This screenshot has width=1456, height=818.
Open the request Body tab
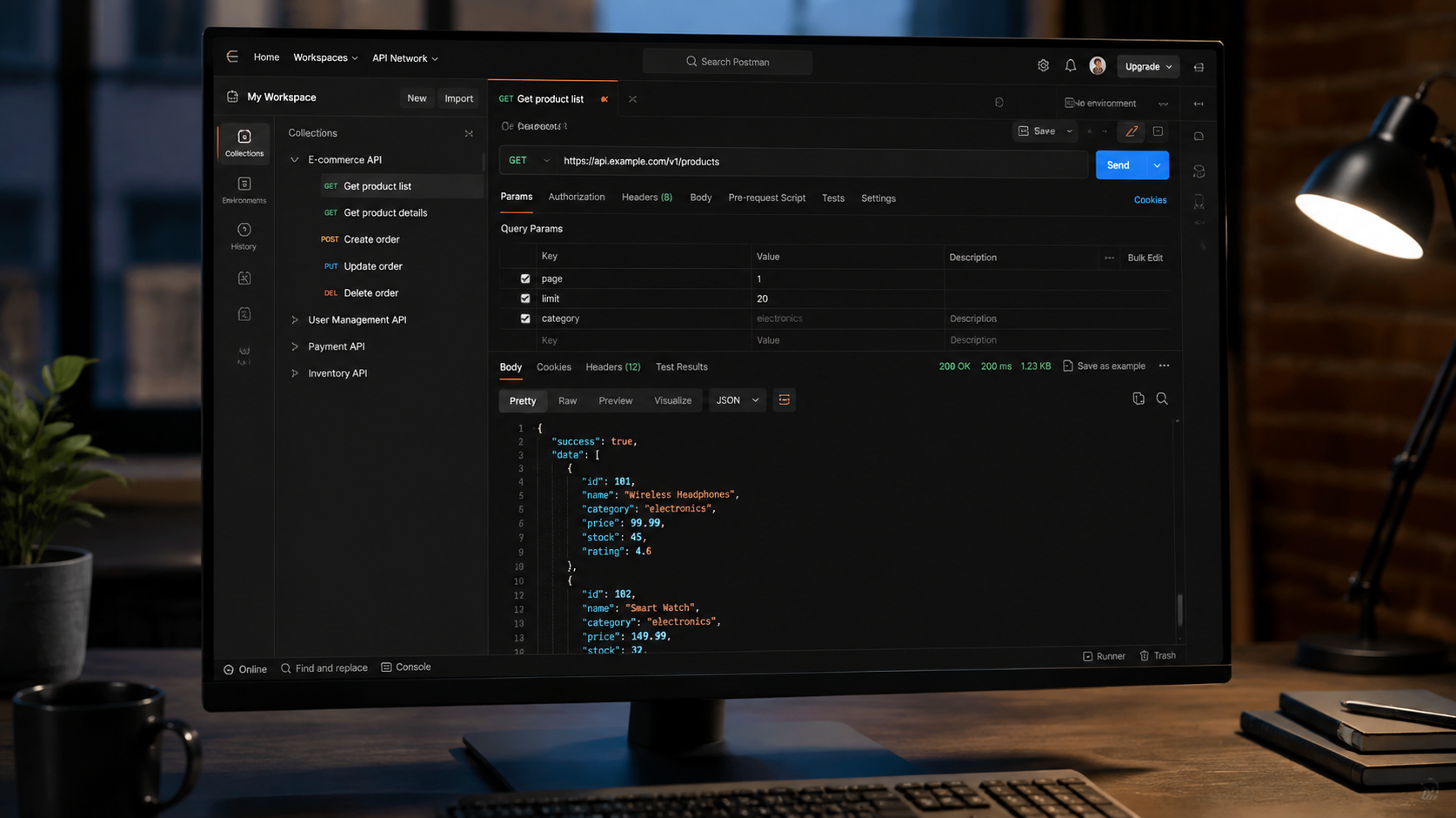pyautogui.click(x=701, y=198)
